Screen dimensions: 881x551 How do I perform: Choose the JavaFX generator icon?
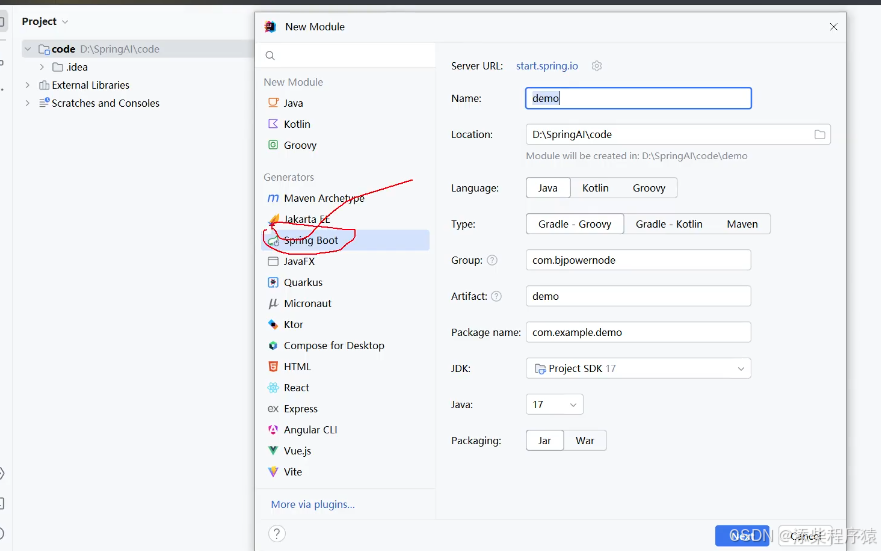pos(273,261)
